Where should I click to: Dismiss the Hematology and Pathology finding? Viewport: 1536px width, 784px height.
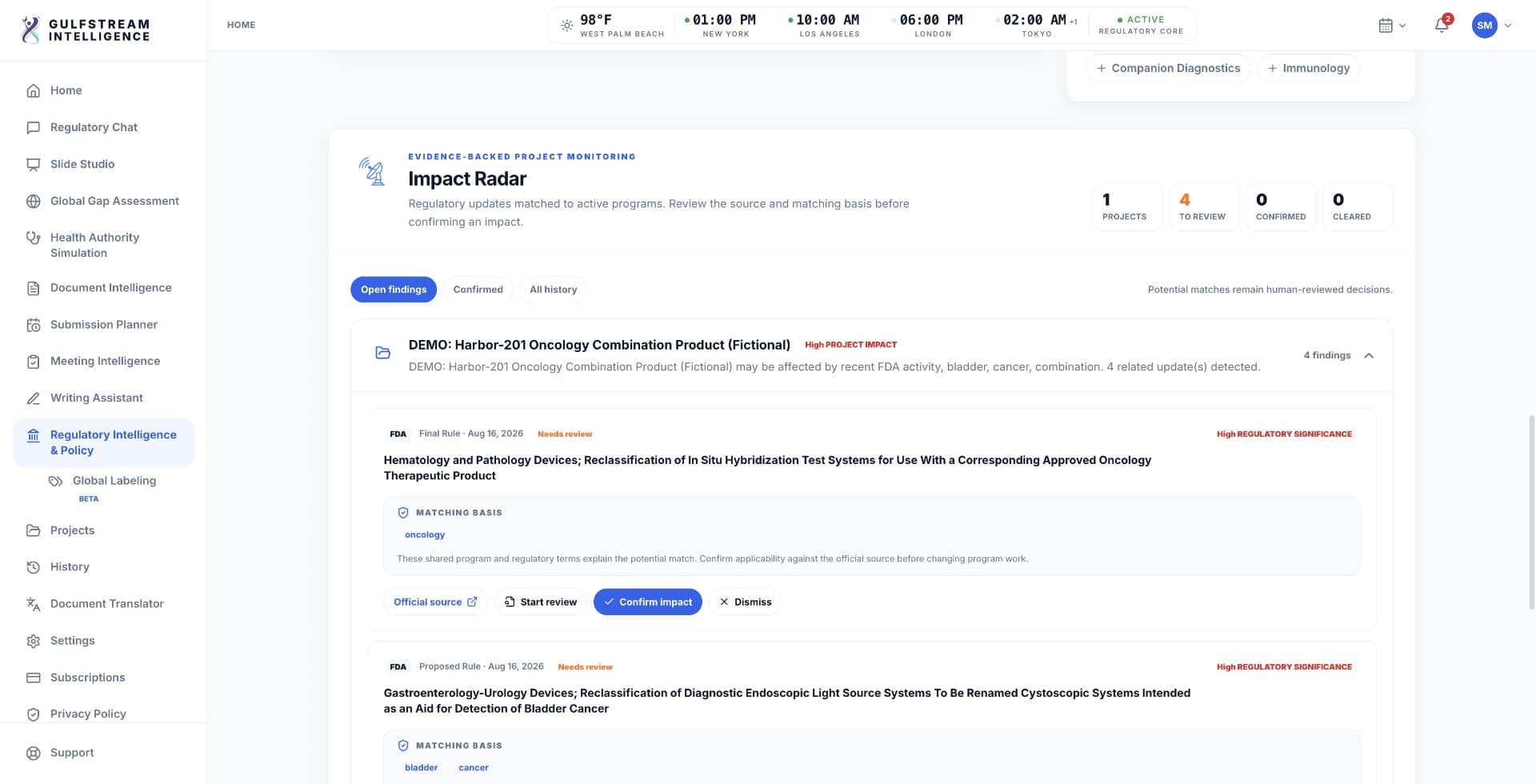[x=745, y=602]
